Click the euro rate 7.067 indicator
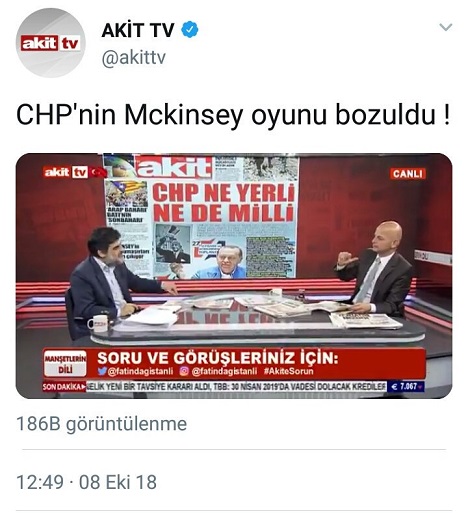 (x=406, y=387)
